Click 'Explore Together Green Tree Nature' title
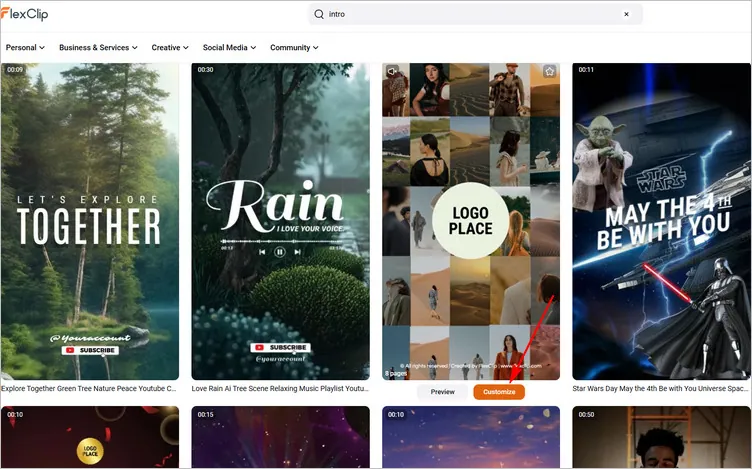This screenshot has width=752, height=469. point(89,388)
